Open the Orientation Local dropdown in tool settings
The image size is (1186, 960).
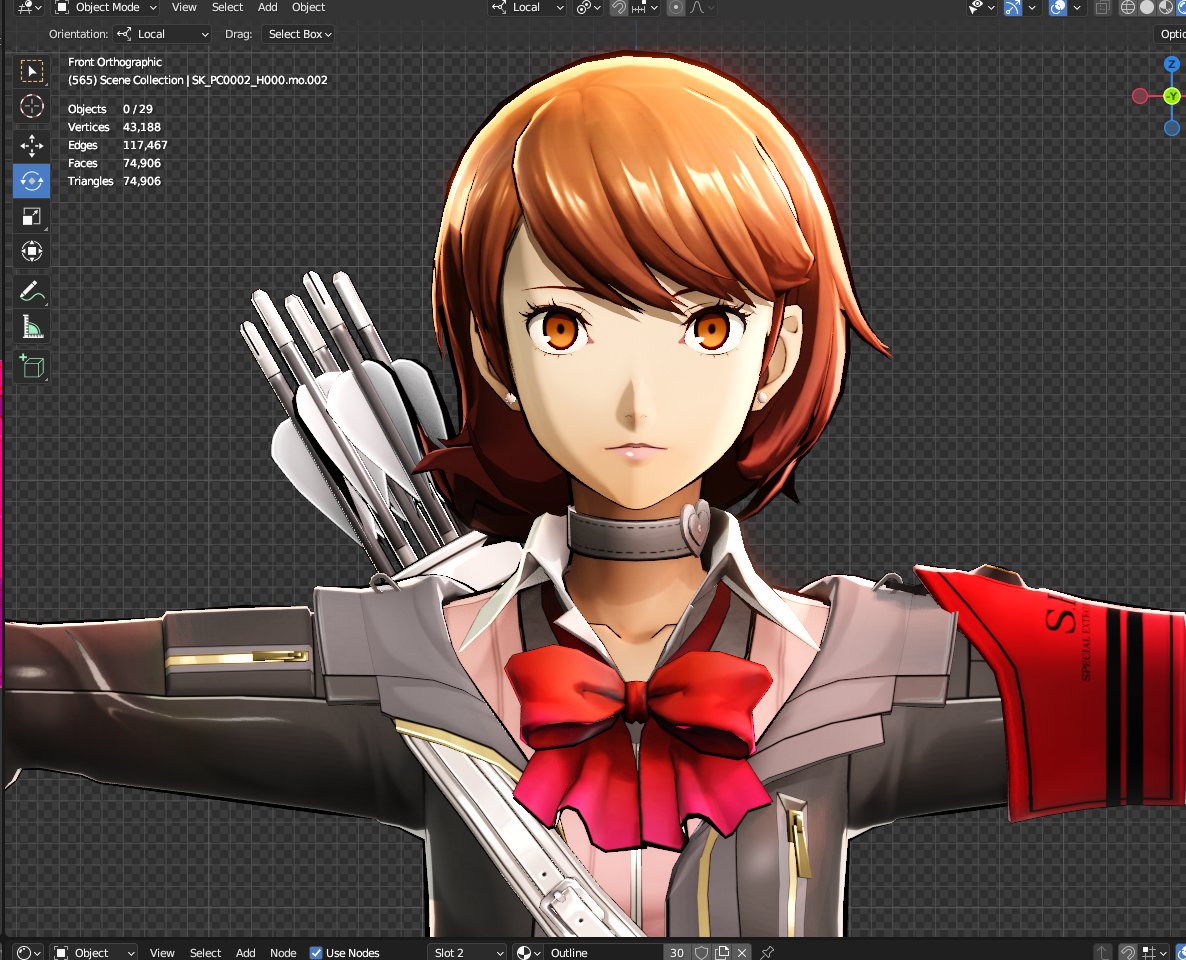point(162,34)
